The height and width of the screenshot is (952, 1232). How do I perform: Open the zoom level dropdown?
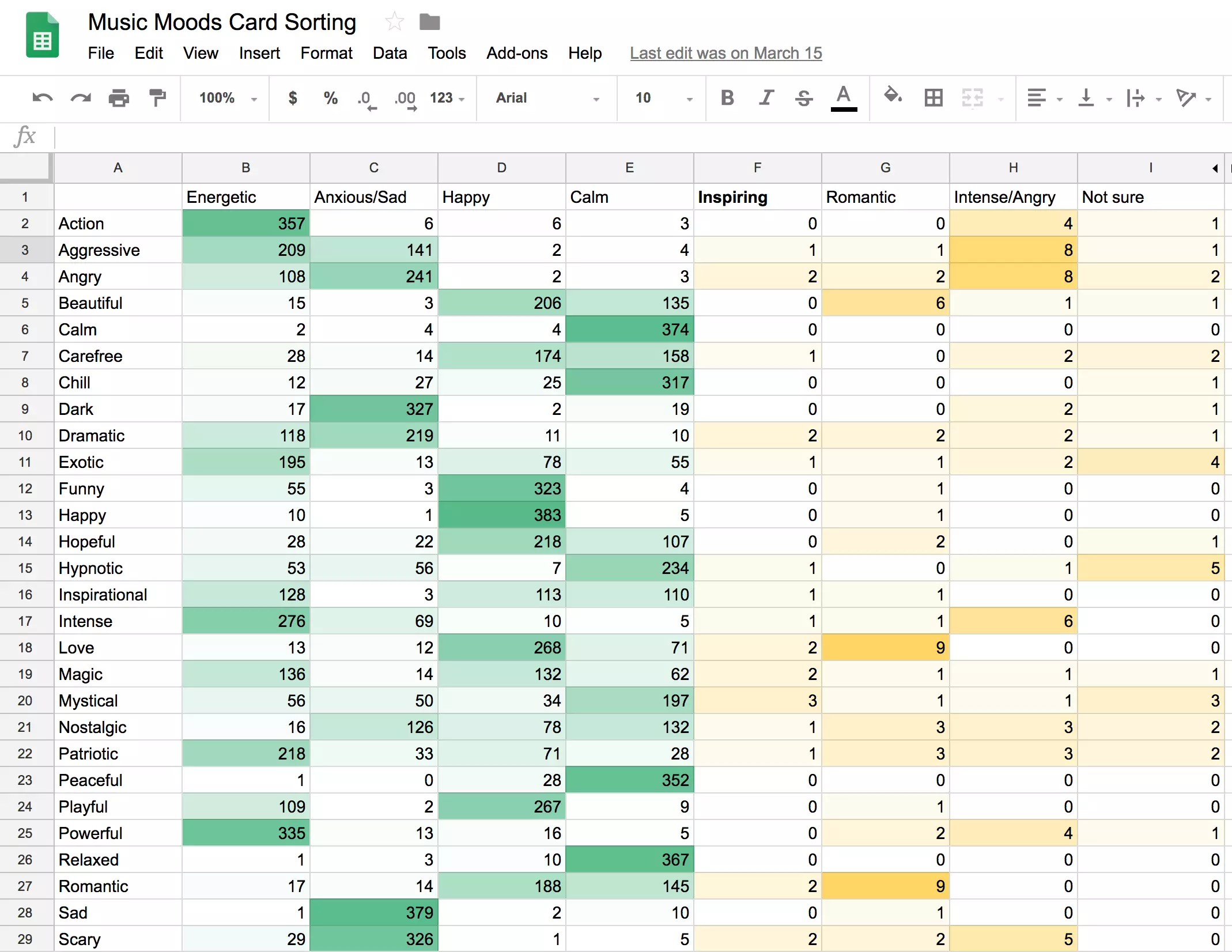click(x=227, y=98)
